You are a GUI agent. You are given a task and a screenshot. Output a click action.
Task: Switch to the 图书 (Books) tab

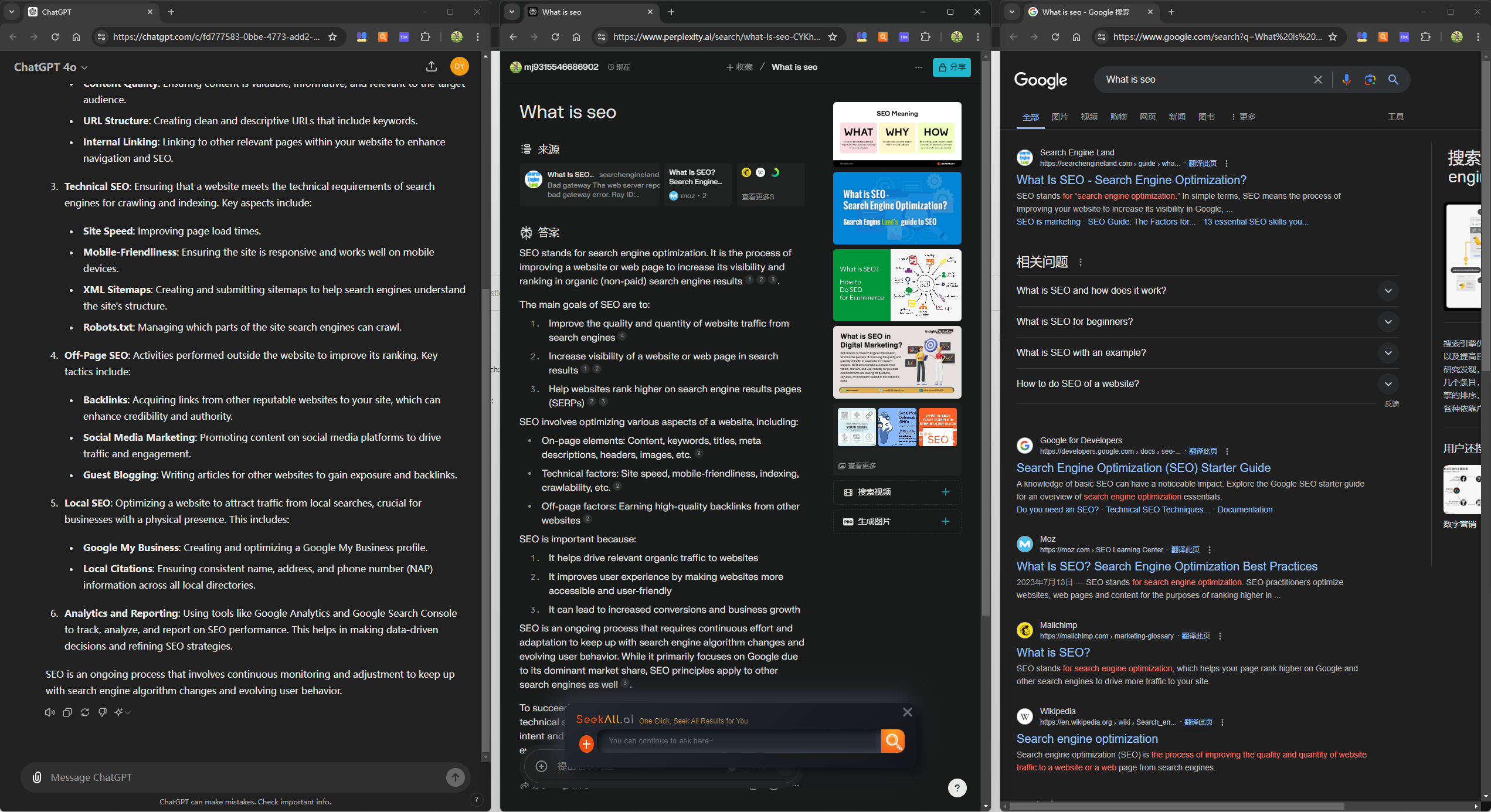coord(1207,117)
